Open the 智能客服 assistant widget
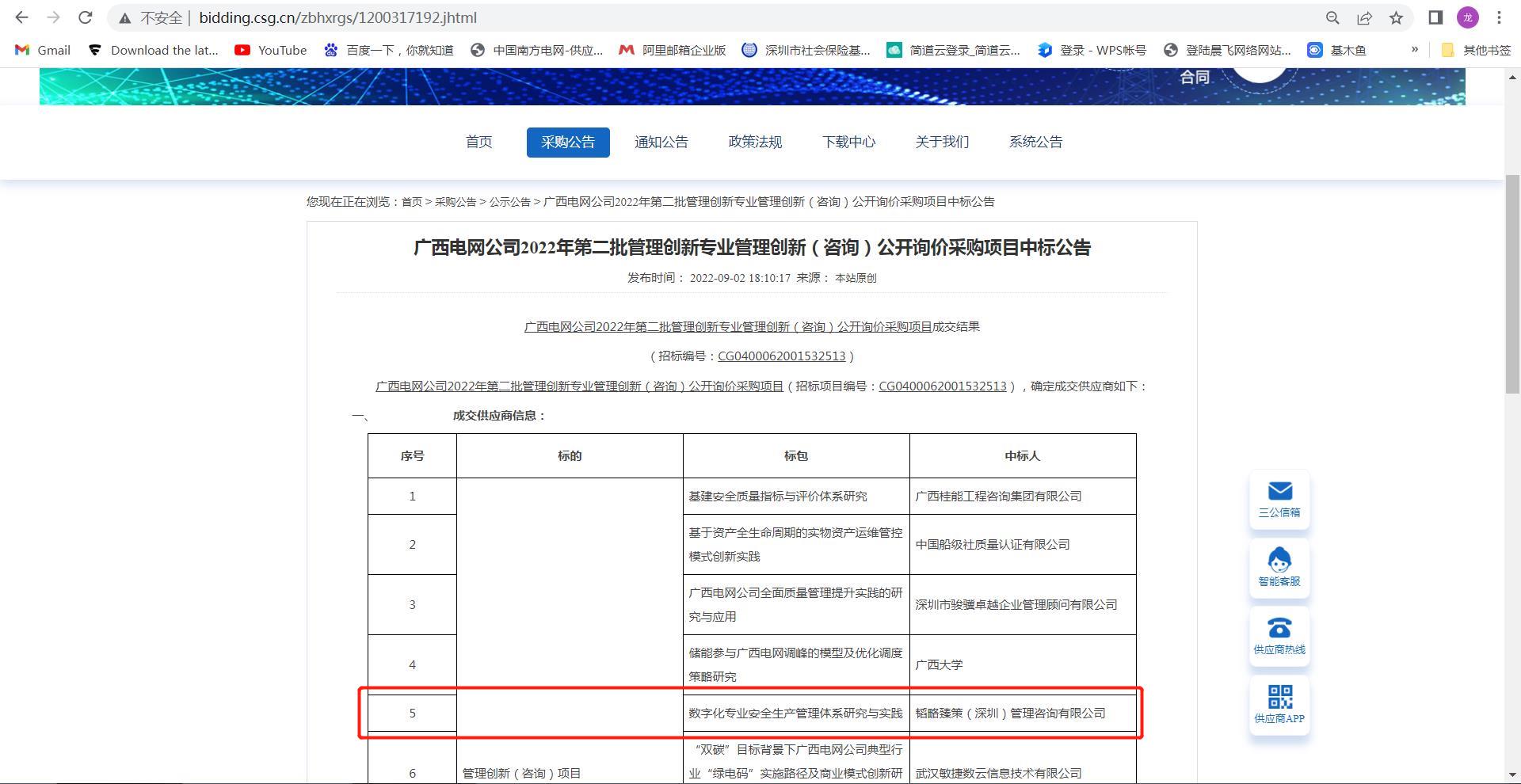The height and width of the screenshot is (784, 1521). pos(1279,568)
